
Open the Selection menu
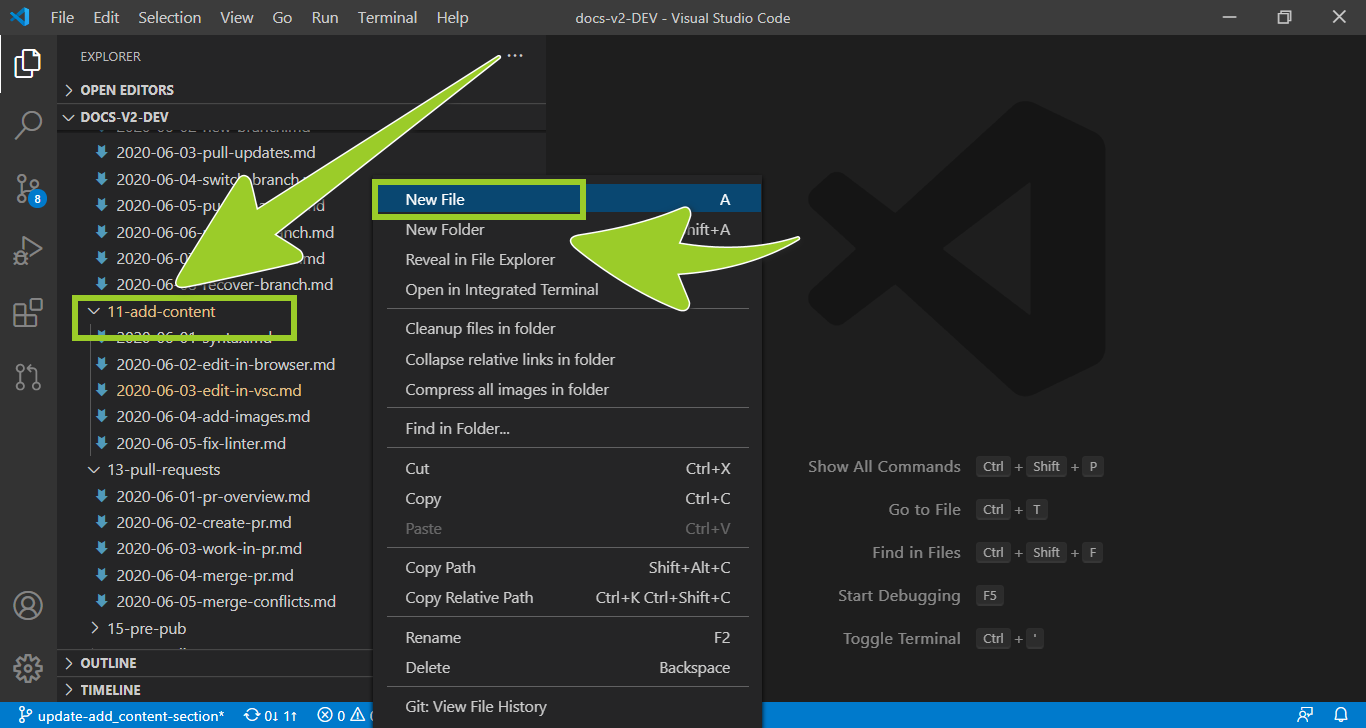(170, 18)
